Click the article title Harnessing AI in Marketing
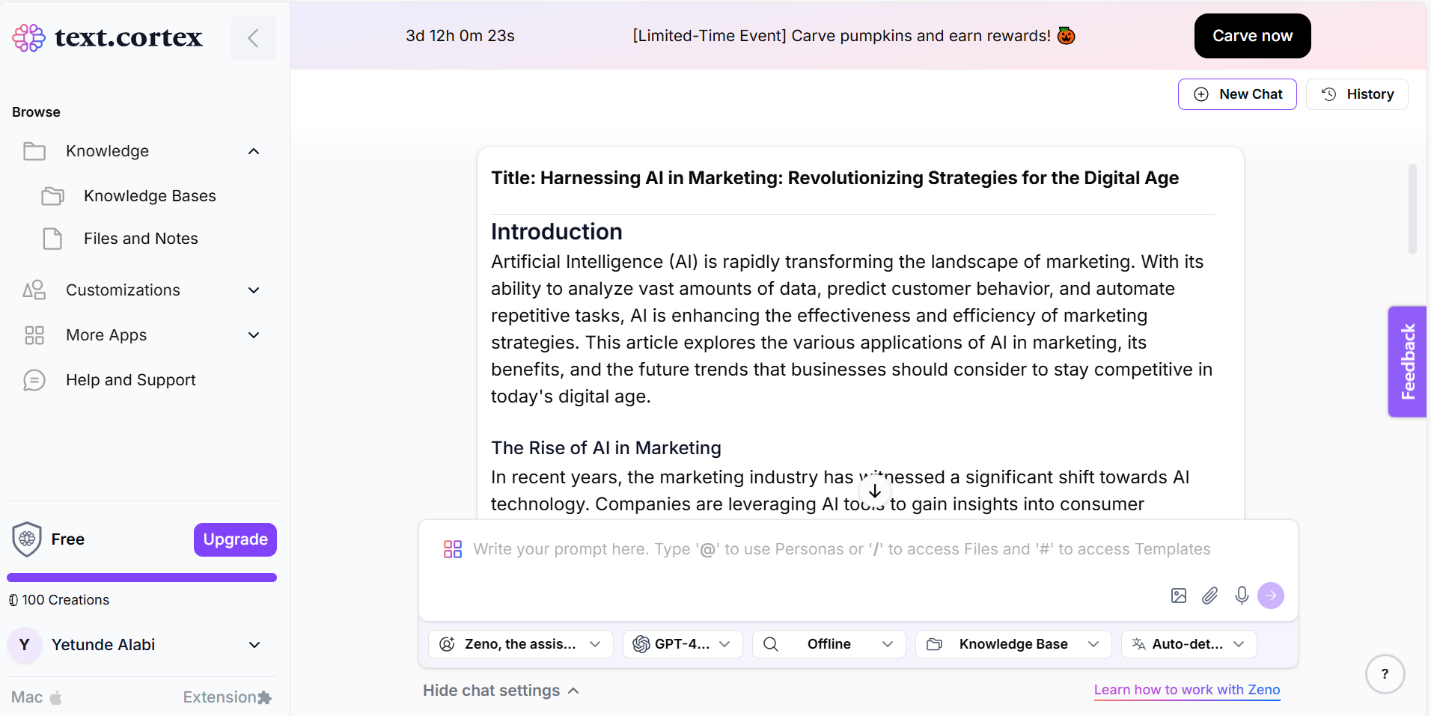 pos(835,178)
